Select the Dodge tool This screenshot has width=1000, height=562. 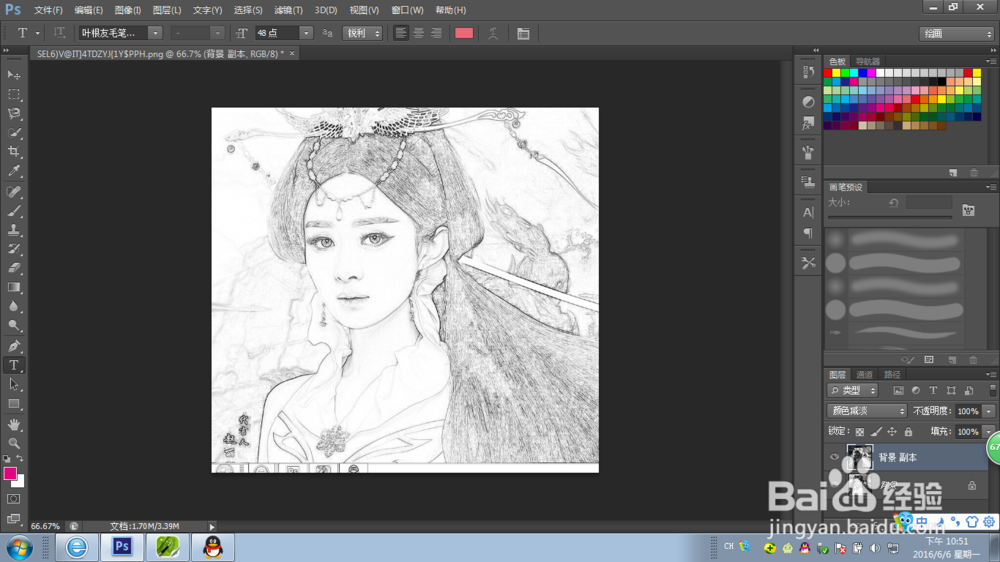point(13,326)
